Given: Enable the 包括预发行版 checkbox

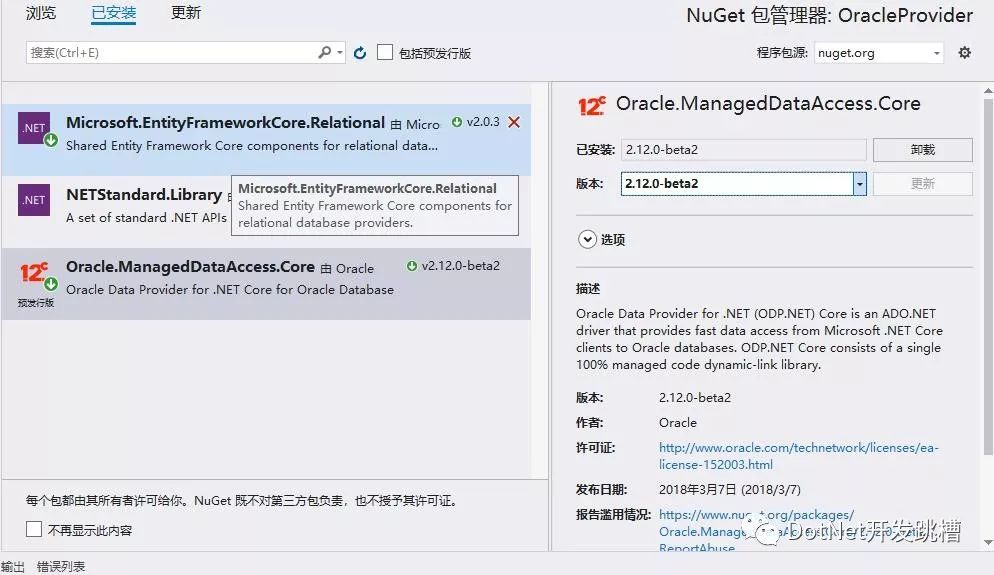Looking at the screenshot, I should pos(385,52).
